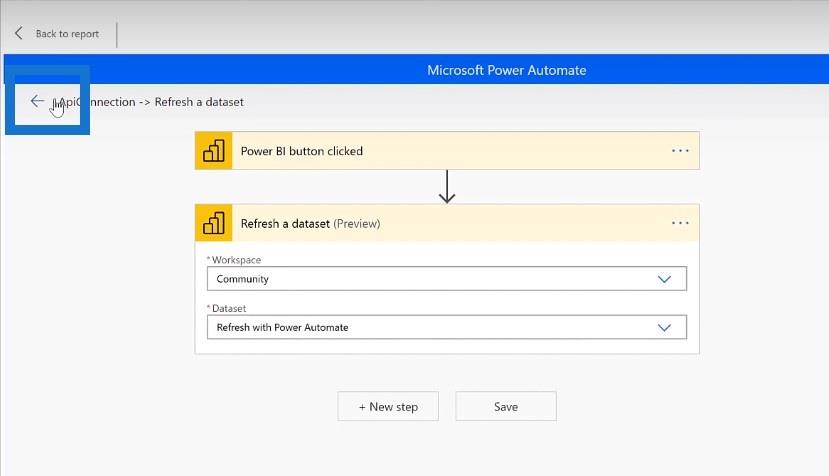Open the ellipsis menu on Refresh a dataset
This screenshot has height=476, width=829.
click(680, 223)
